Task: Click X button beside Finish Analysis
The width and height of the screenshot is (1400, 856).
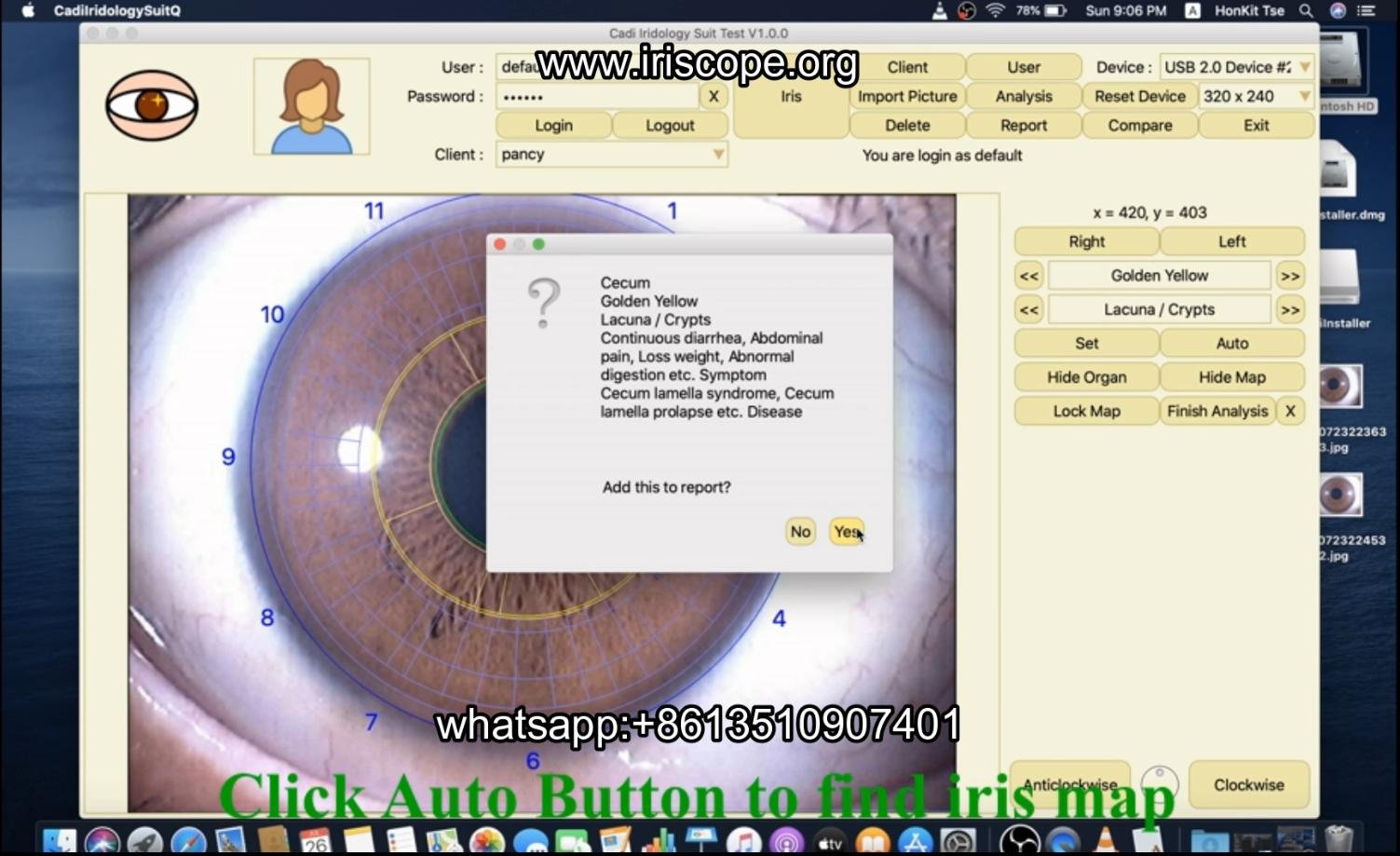Action: click(x=1290, y=411)
